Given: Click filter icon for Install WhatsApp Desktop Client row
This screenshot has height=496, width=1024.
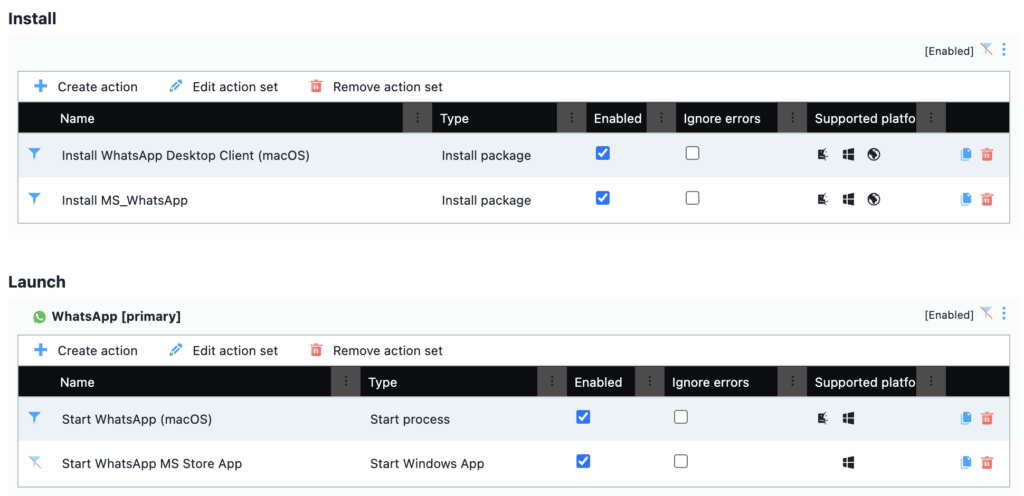Looking at the screenshot, I should point(35,154).
